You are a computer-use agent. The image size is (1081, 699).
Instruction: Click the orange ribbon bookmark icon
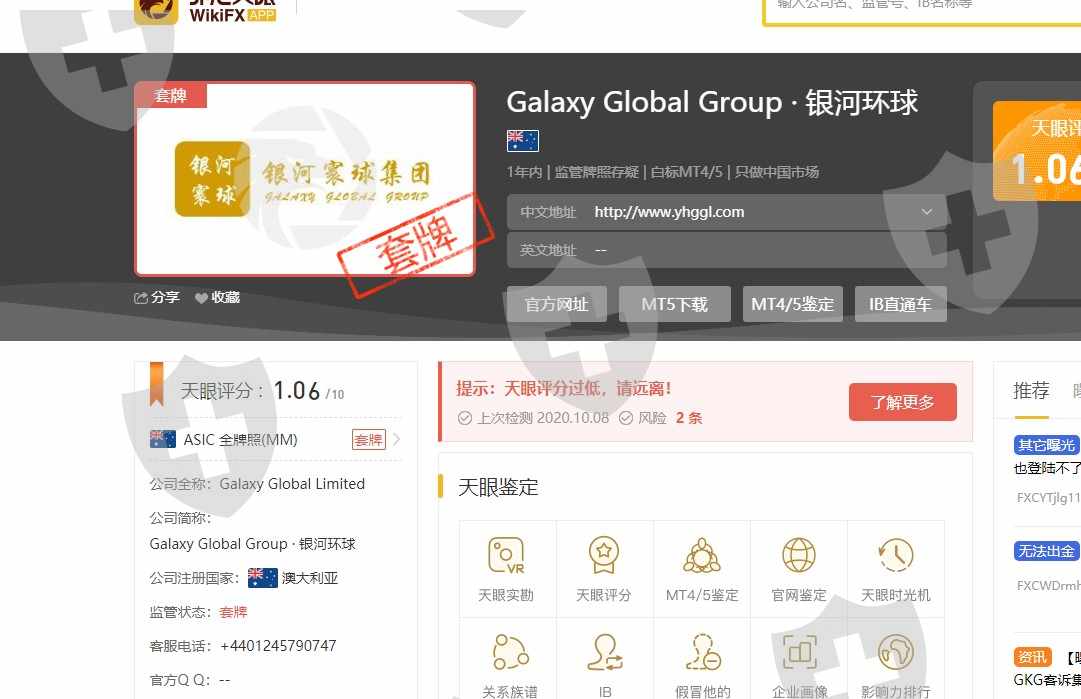pos(156,384)
